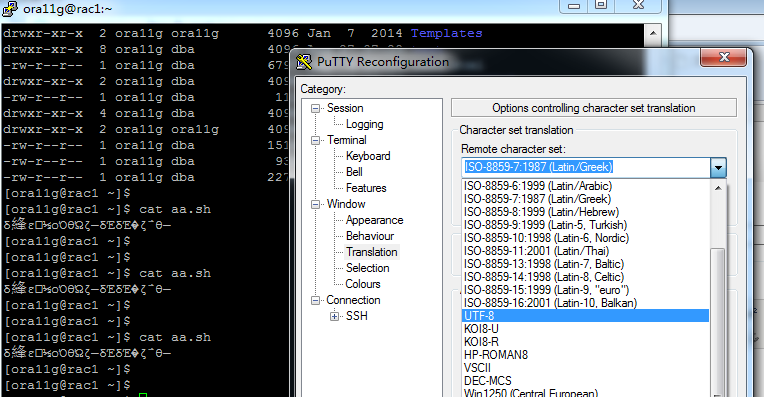Image resolution: width=764 pixels, height=397 pixels.
Task: Open the Keyboard settings category
Action: [368, 156]
